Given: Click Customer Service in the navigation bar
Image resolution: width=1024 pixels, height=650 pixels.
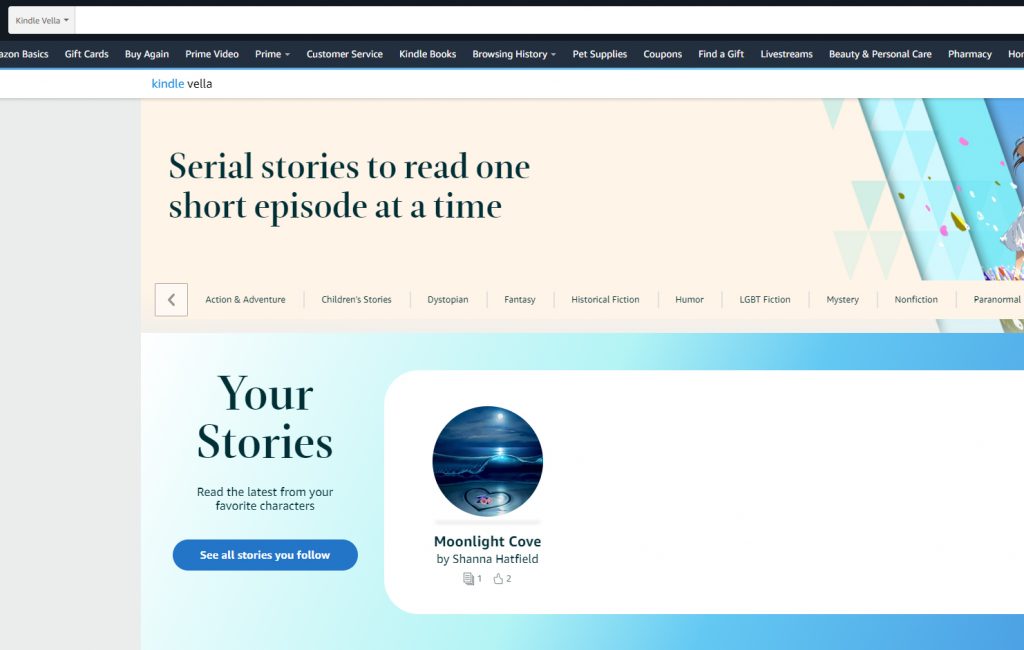Looking at the screenshot, I should tap(344, 54).
